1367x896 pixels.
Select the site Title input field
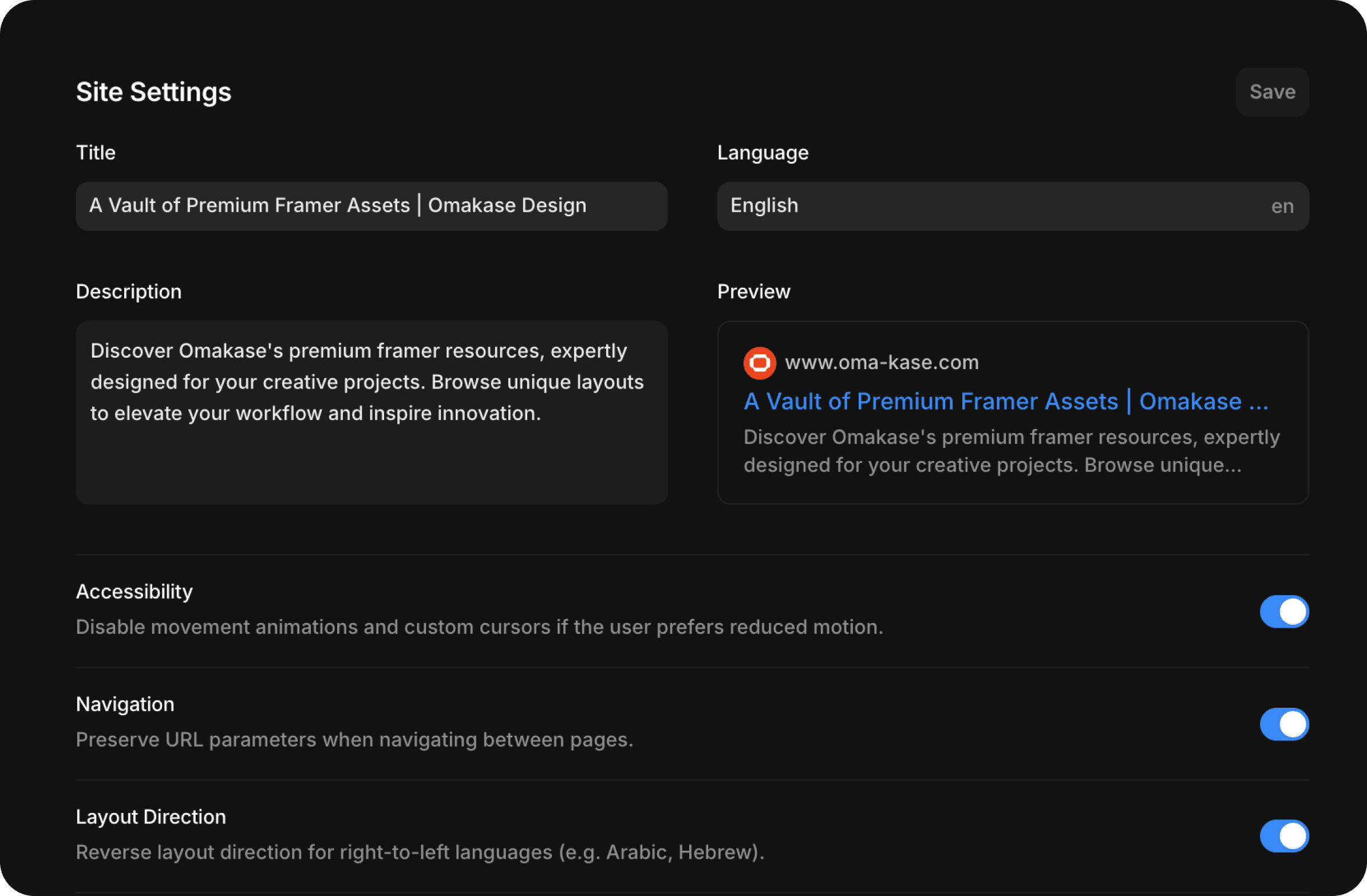(x=371, y=205)
